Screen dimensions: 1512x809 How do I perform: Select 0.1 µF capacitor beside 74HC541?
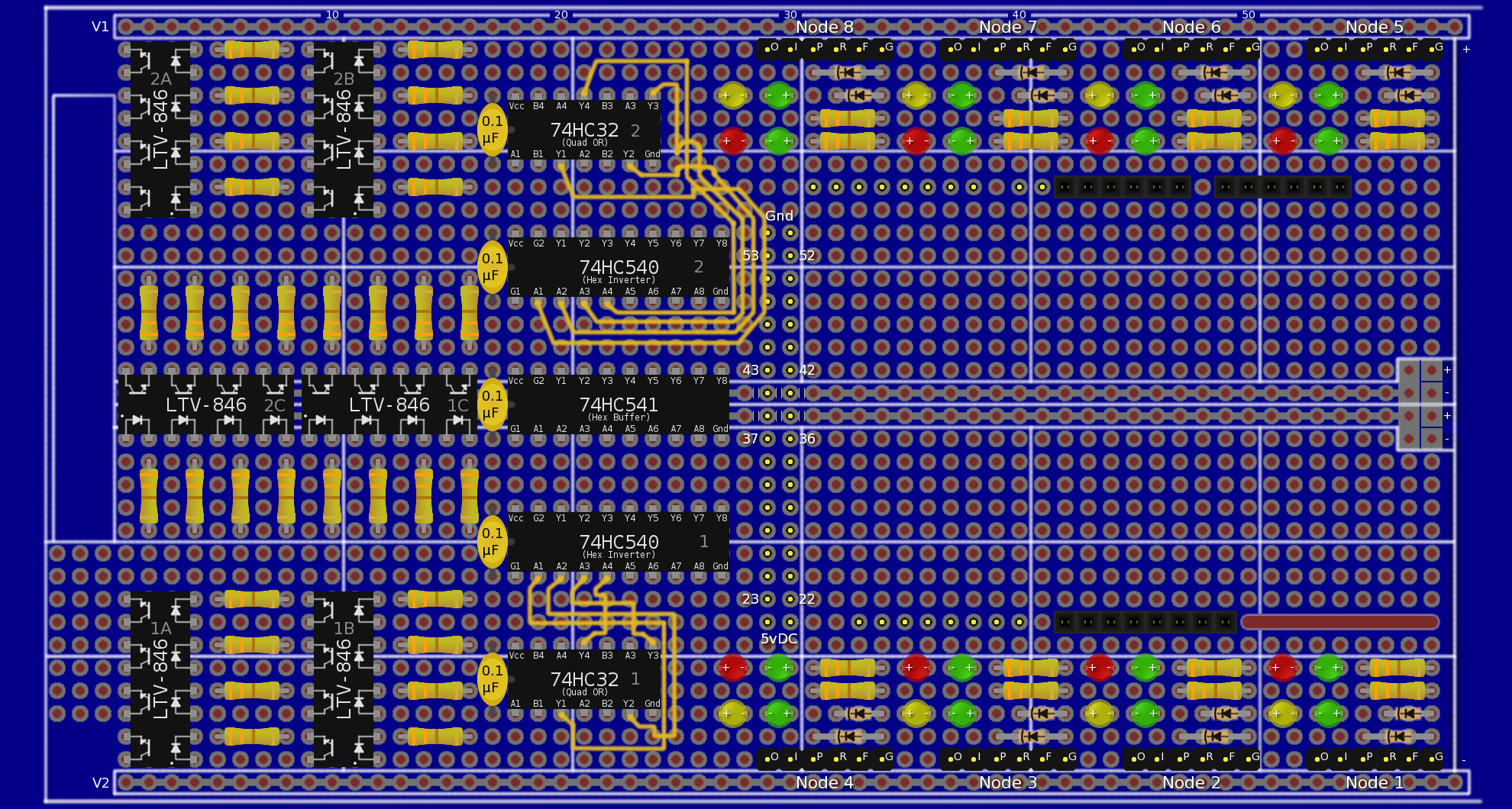click(493, 404)
